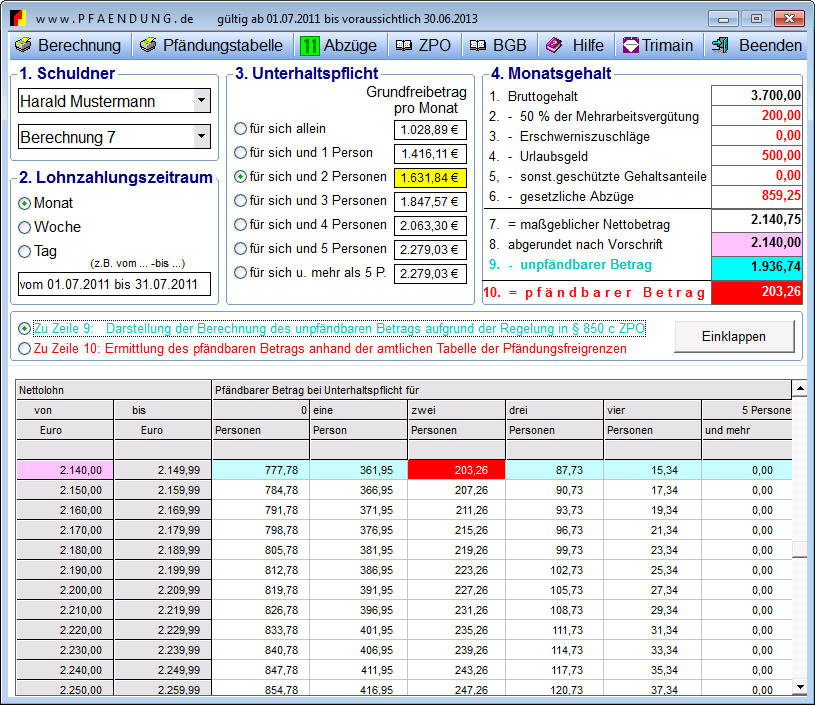815x705 pixels.
Task: Click the pink abgerundet value 2.140,00
Action: pyautogui.click(x=756, y=243)
